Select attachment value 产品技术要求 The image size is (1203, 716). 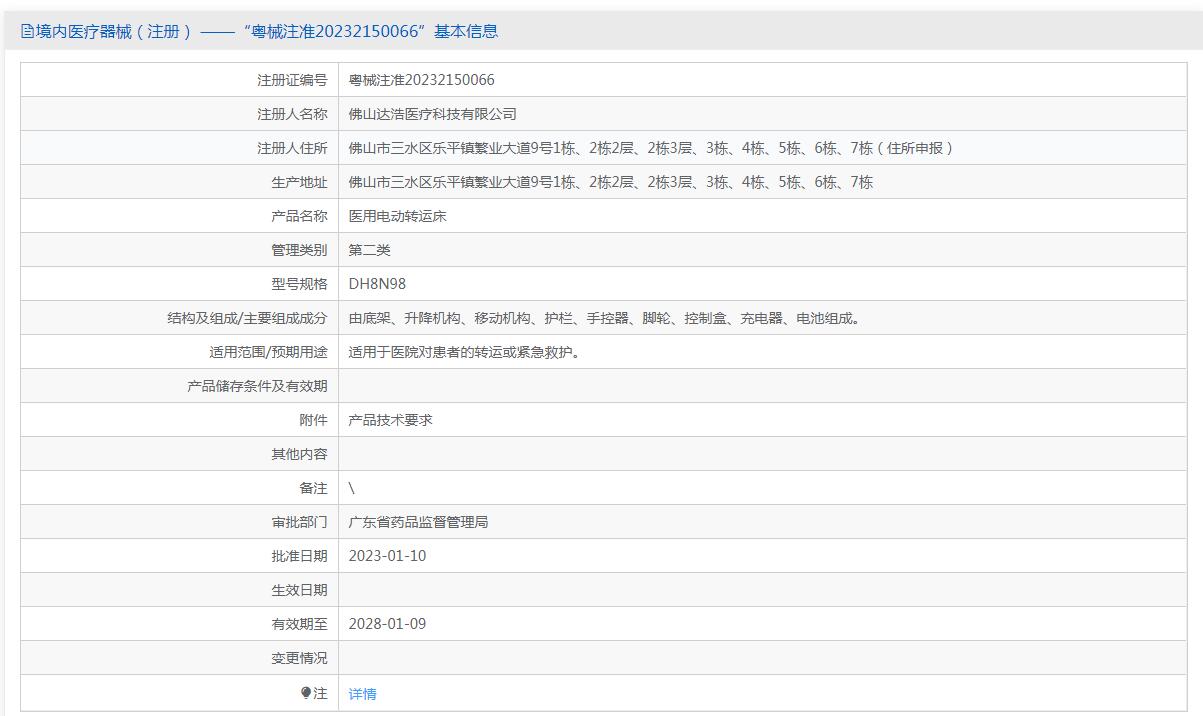click(390, 420)
